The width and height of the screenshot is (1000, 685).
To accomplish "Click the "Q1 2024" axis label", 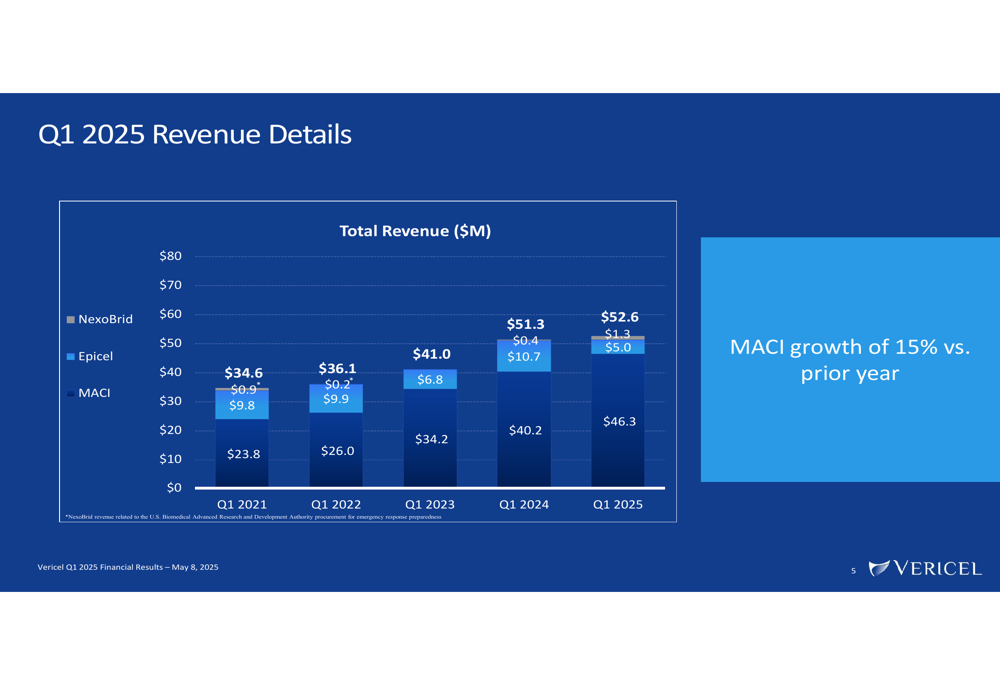I will (x=524, y=504).
